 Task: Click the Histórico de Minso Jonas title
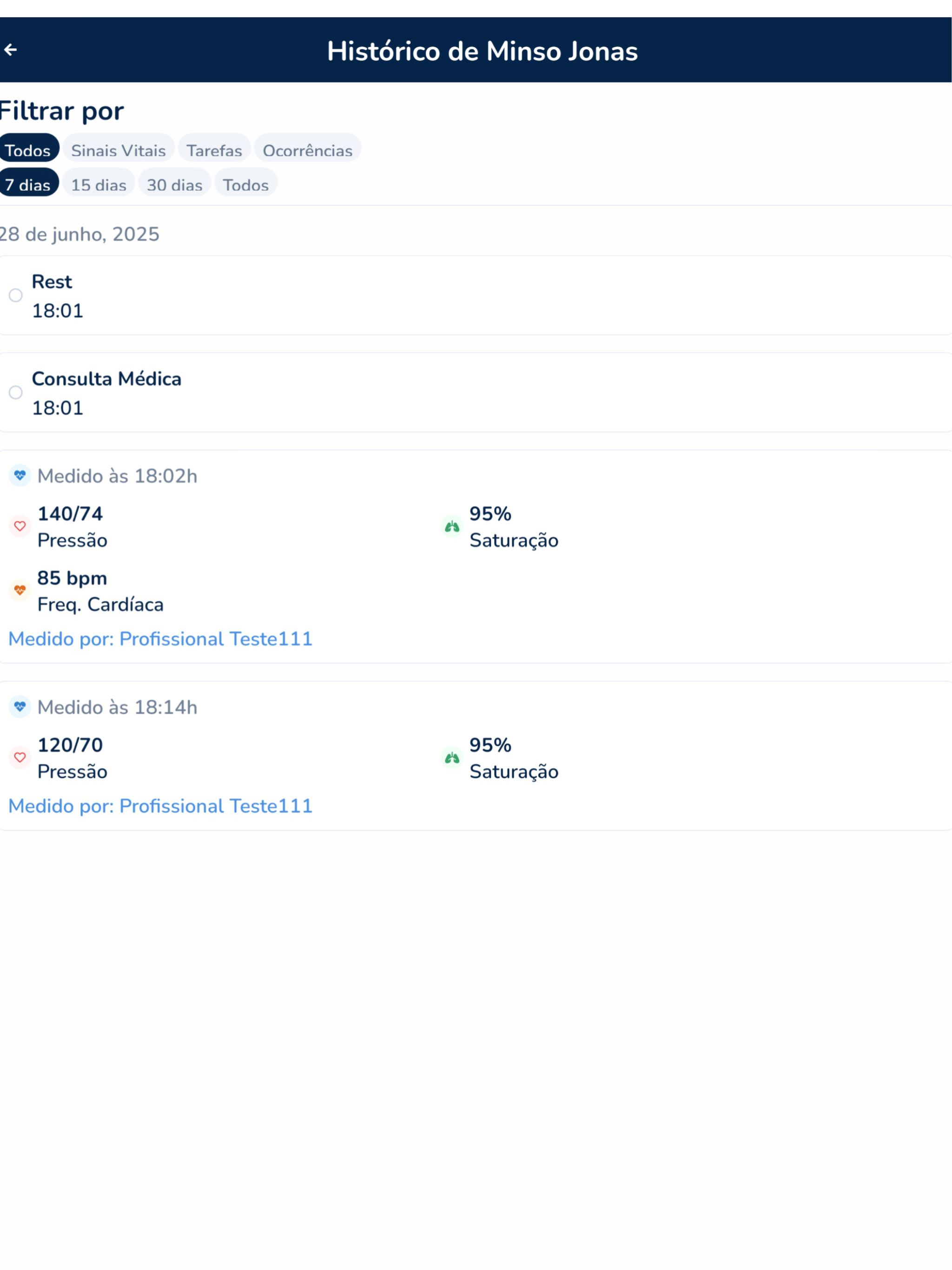[x=483, y=51]
